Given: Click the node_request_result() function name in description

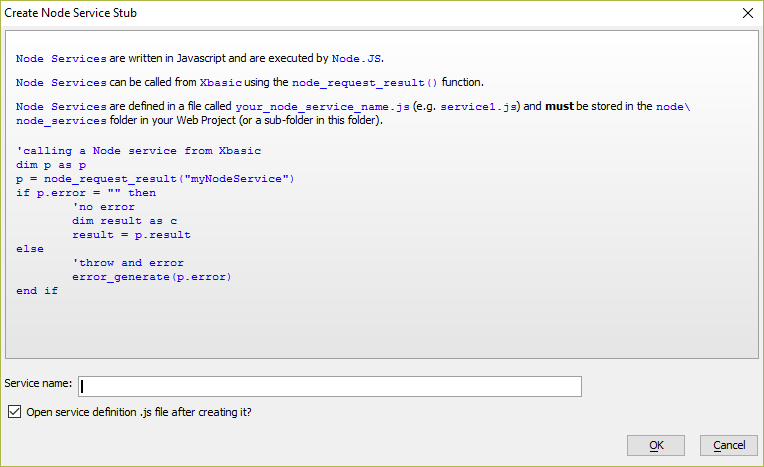Looking at the screenshot, I should pyautogui.click(x=364, y=83).
